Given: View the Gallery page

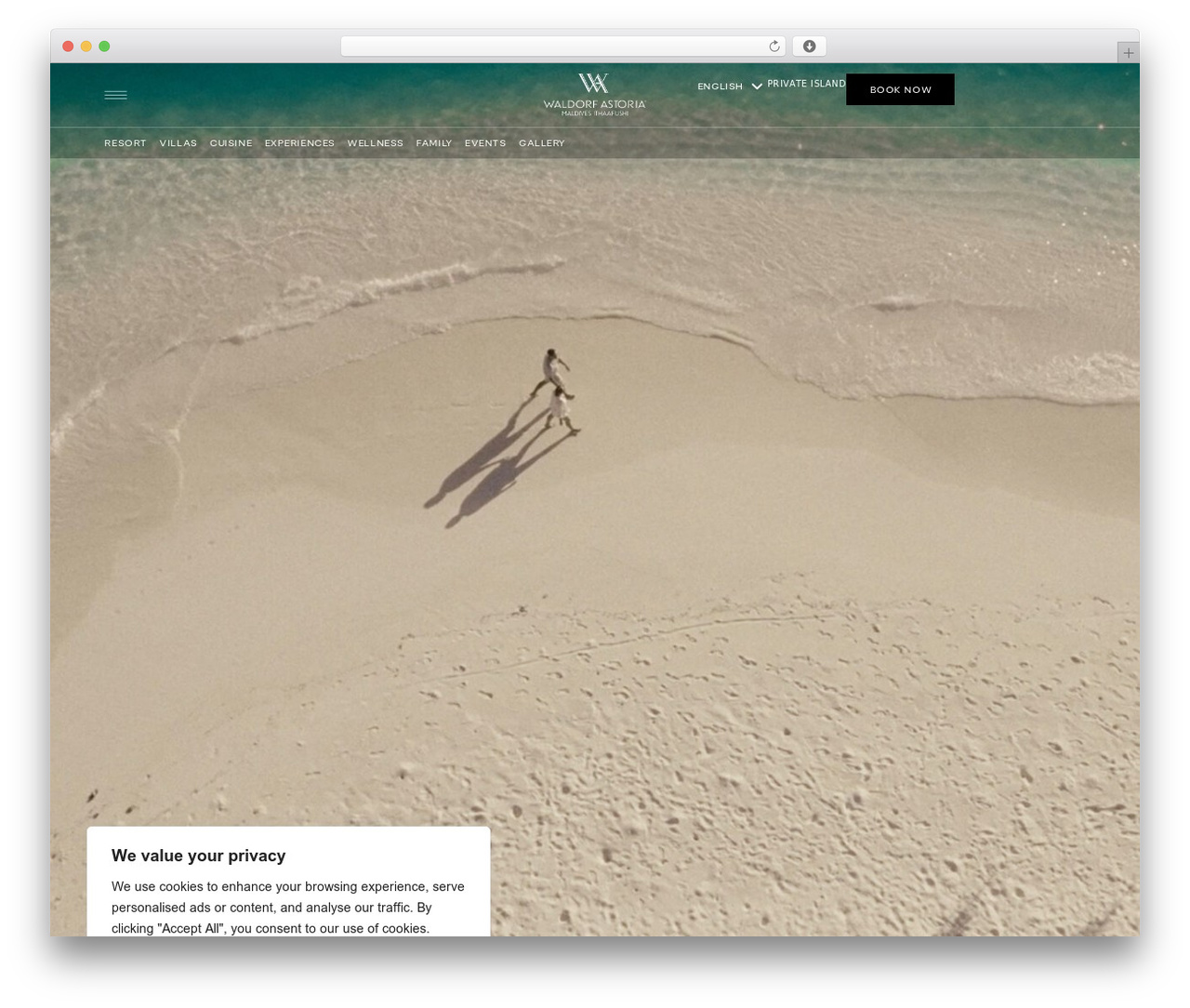Looking at the screenshot, I should tap(542, 143).
